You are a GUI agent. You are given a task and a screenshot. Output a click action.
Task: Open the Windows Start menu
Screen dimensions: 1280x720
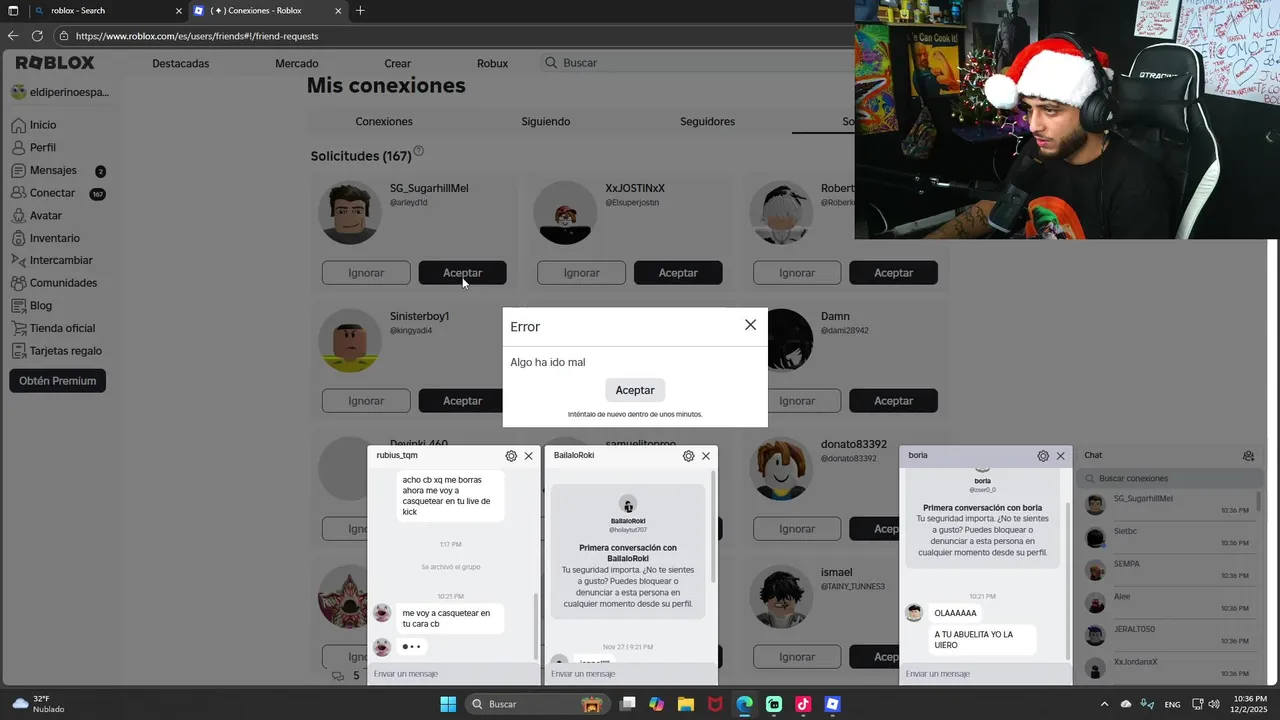click(x=448, y=704)
